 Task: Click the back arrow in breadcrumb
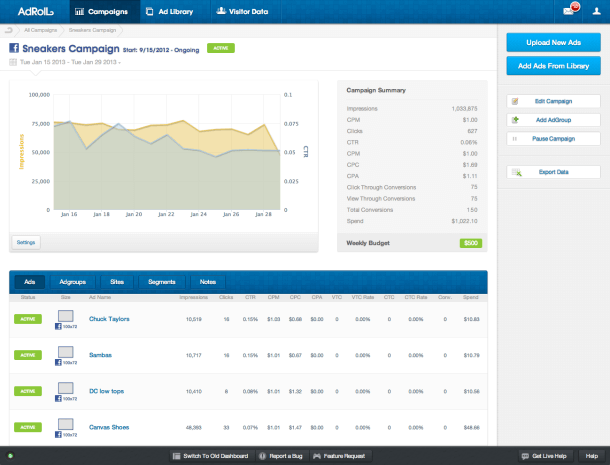tap(9, 30)
